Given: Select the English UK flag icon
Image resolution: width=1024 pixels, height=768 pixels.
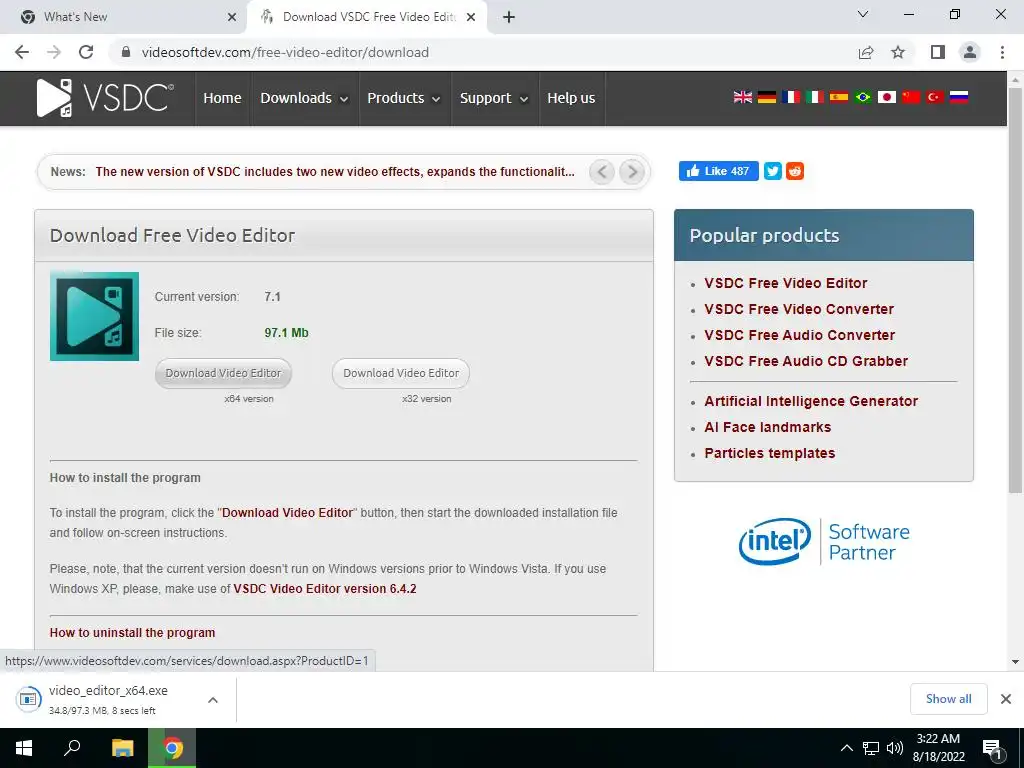Looking at the screenshot, I should 743,97.
